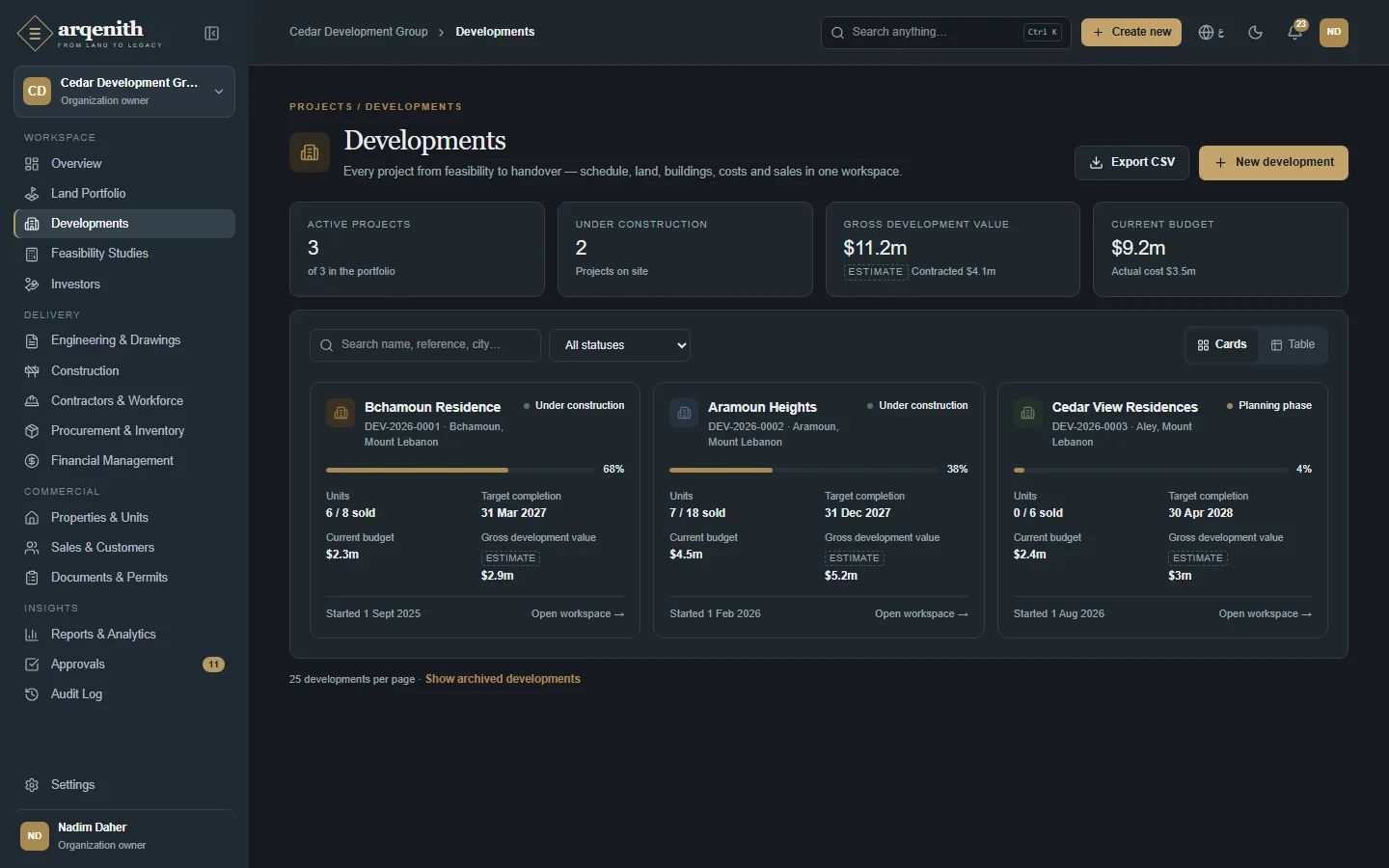Open the notifications bell
Viewport: 1389px width, 868px height.
(1295, 32)
